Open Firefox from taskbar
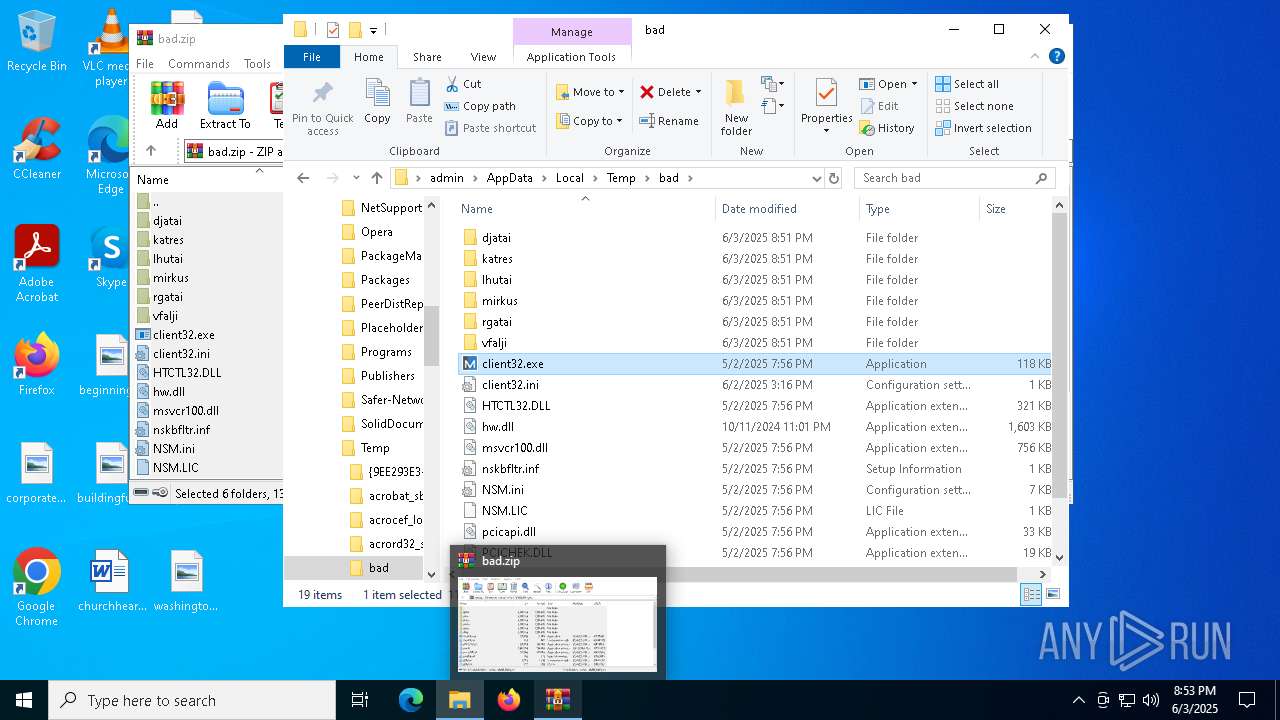The width and height of the screenshot is (1280, 720). (509, 700)
